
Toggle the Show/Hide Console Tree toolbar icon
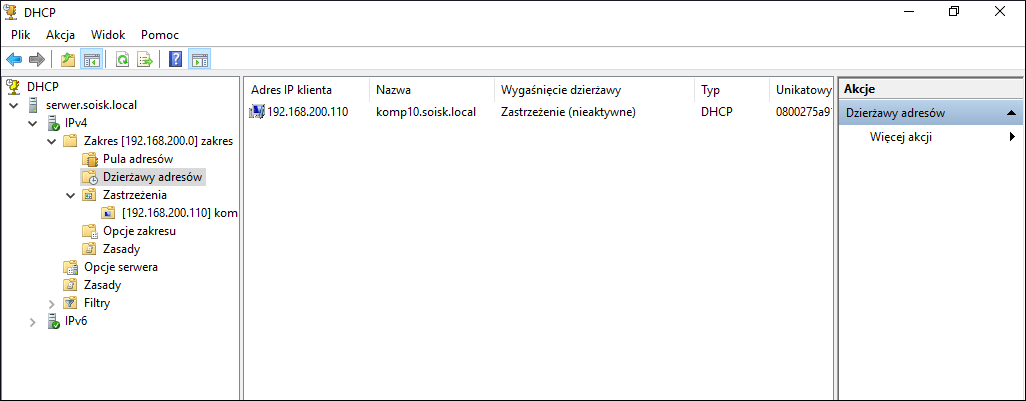click(90, 60)
